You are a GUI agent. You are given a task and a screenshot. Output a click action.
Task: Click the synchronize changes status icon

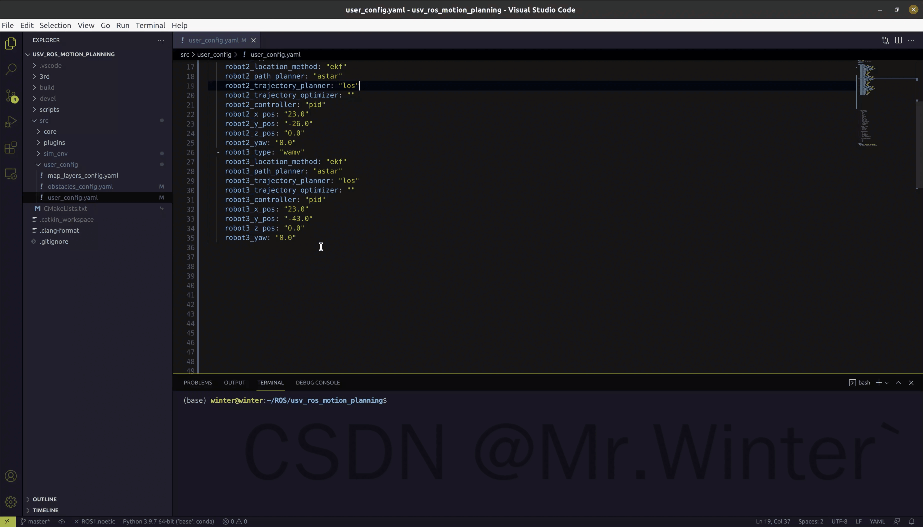coord(61,521)
